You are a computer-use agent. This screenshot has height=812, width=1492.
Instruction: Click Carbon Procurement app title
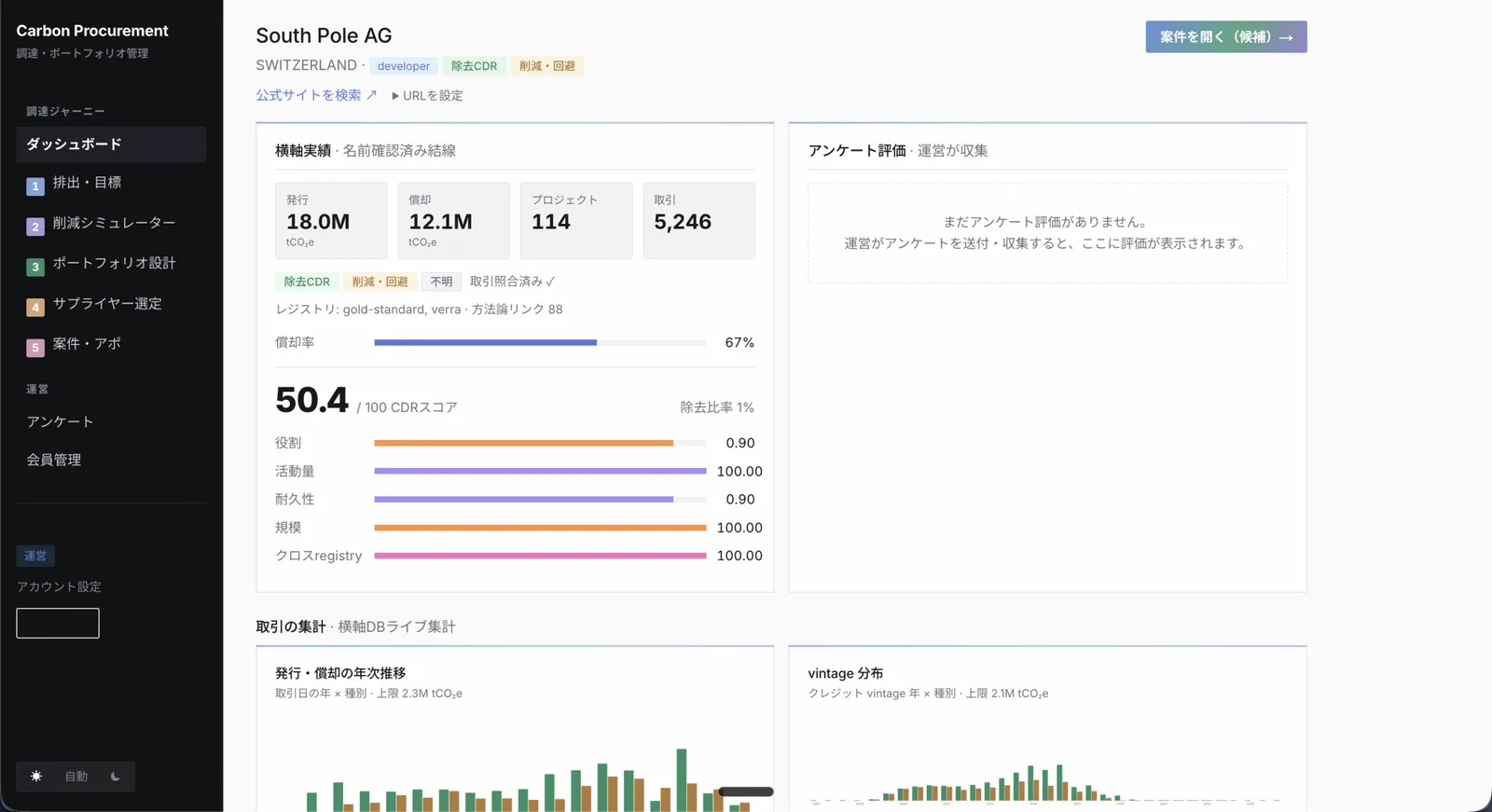tap(92, 31)
